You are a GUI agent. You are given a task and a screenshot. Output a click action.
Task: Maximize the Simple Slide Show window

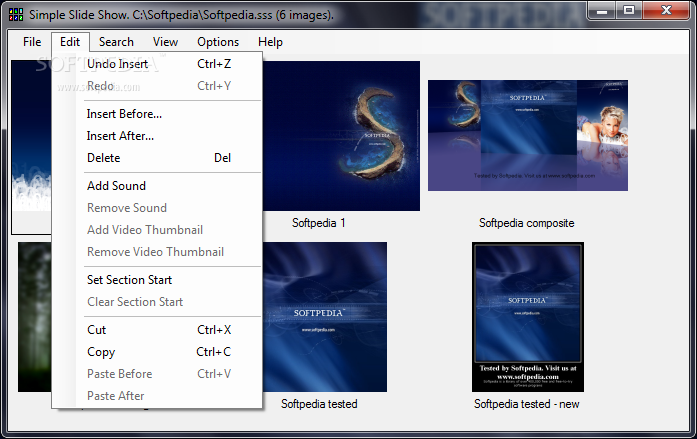pos(629,11)
